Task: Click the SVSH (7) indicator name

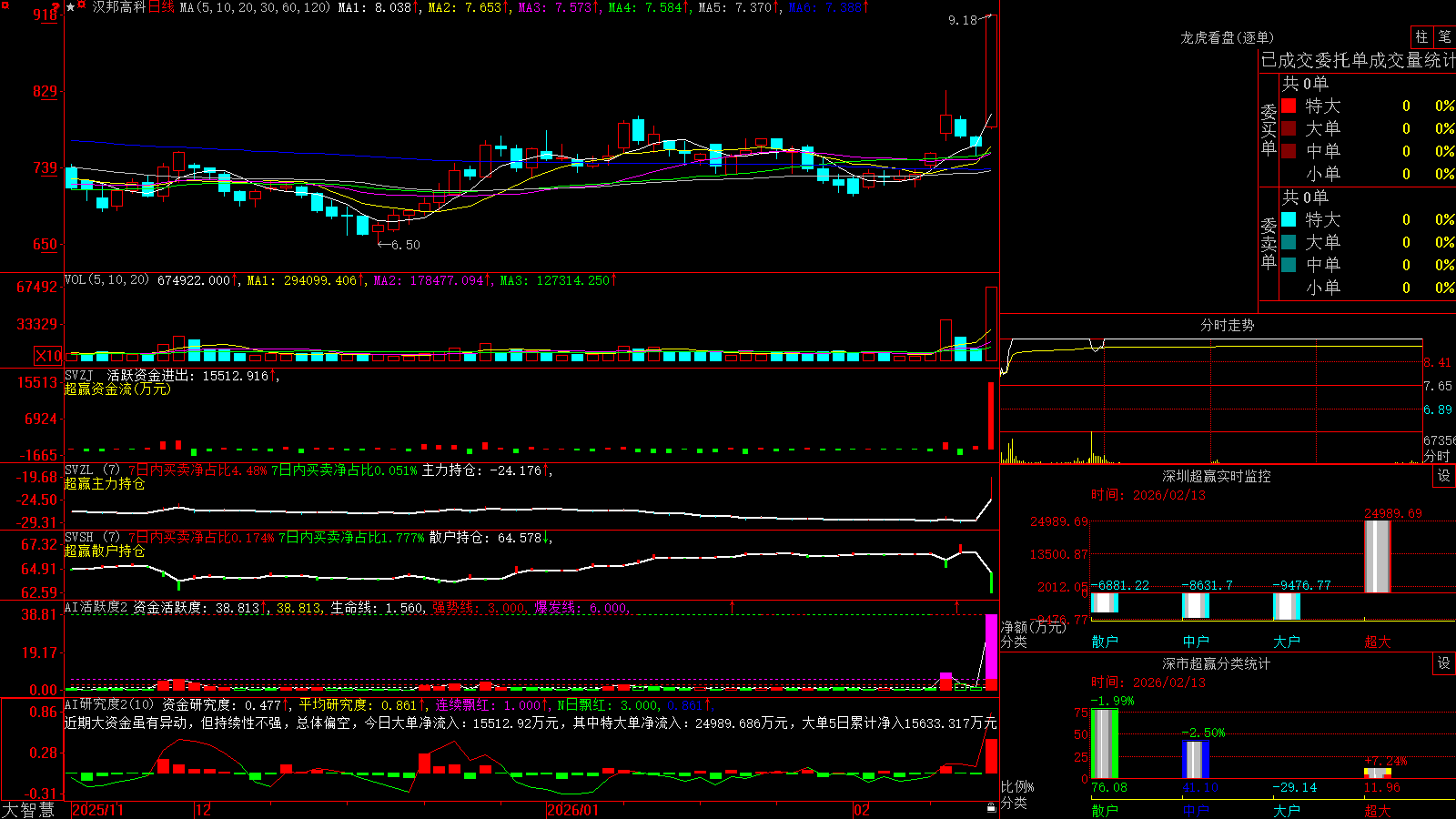Action: pos(92,538)
